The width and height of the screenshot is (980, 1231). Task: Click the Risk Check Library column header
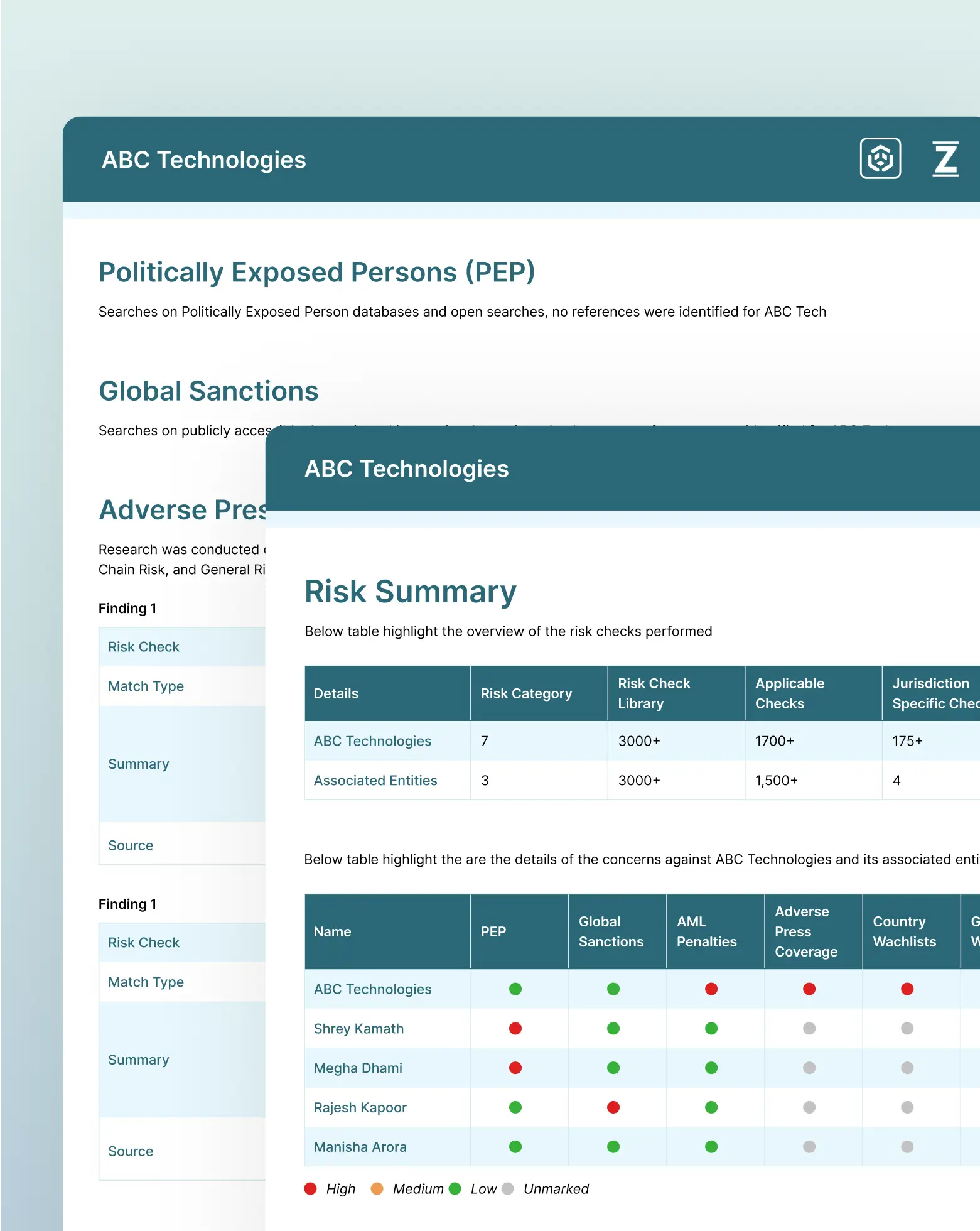tap(677, 693)
